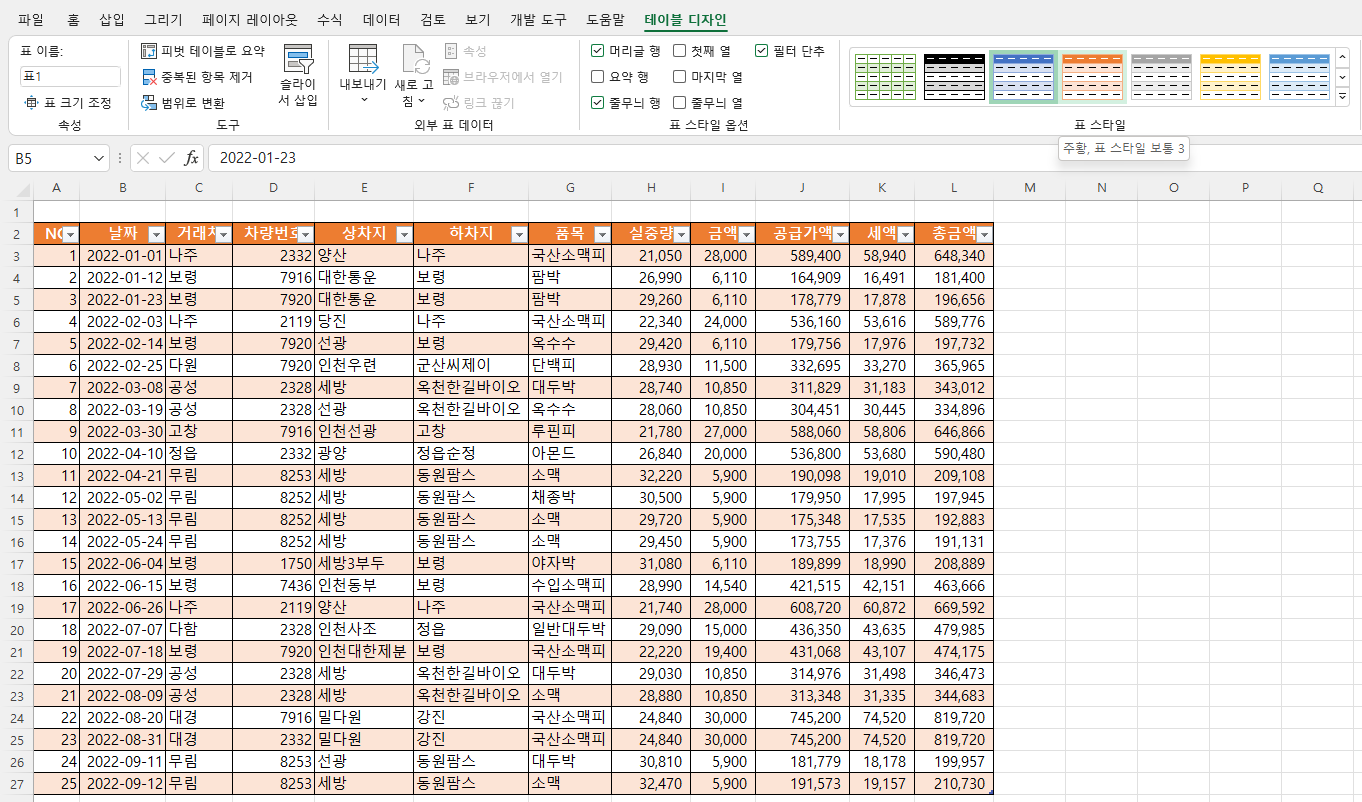Expand the Name Box dropdown arrow
The width and height of the screenshot is (1362, 802).
(x=98, y=158)
